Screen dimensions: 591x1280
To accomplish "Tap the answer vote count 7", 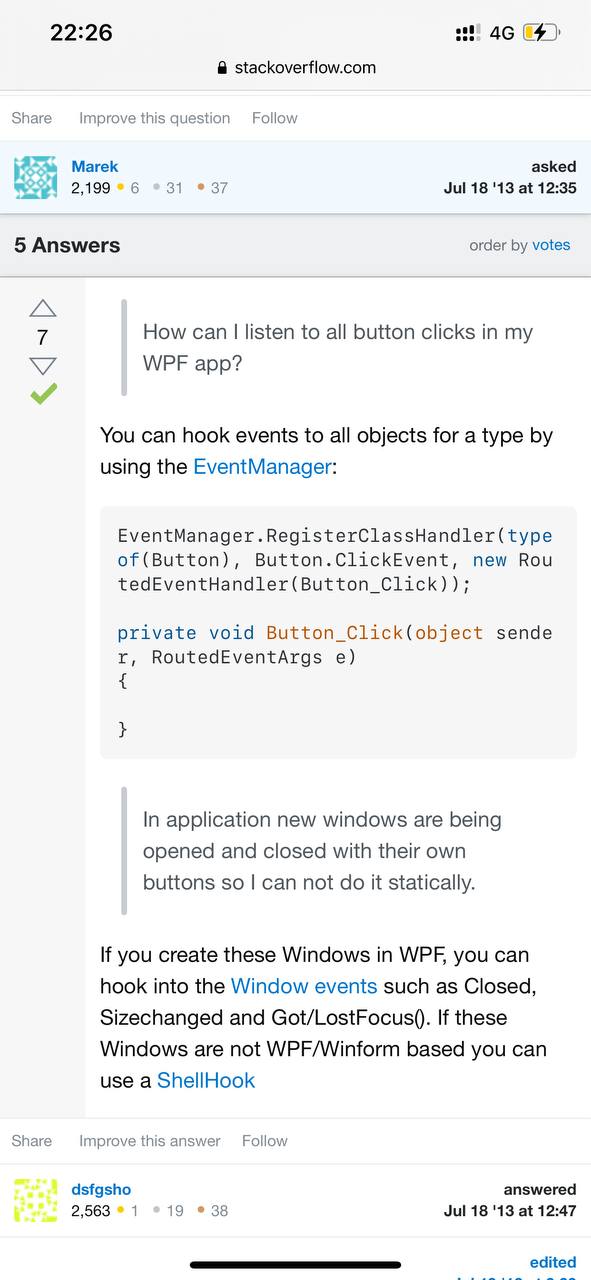I will click(x=42, y=337).
